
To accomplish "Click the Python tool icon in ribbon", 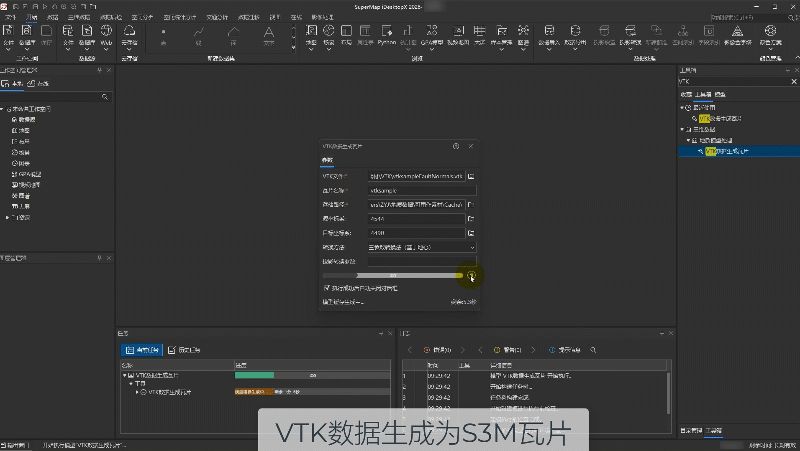I will click(x=387, y=35).
